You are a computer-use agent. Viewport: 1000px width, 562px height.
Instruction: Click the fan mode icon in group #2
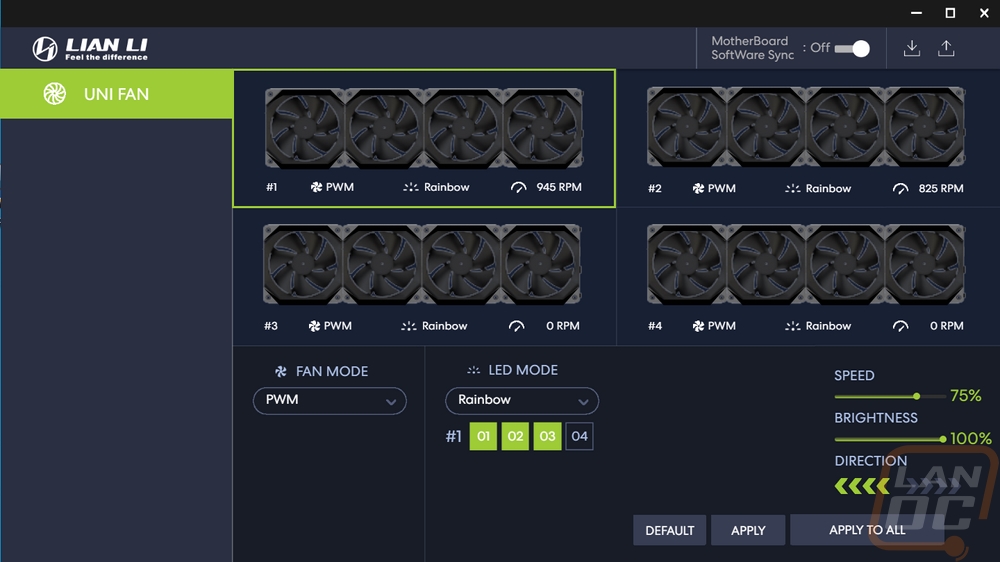click(x=698, y=188)
